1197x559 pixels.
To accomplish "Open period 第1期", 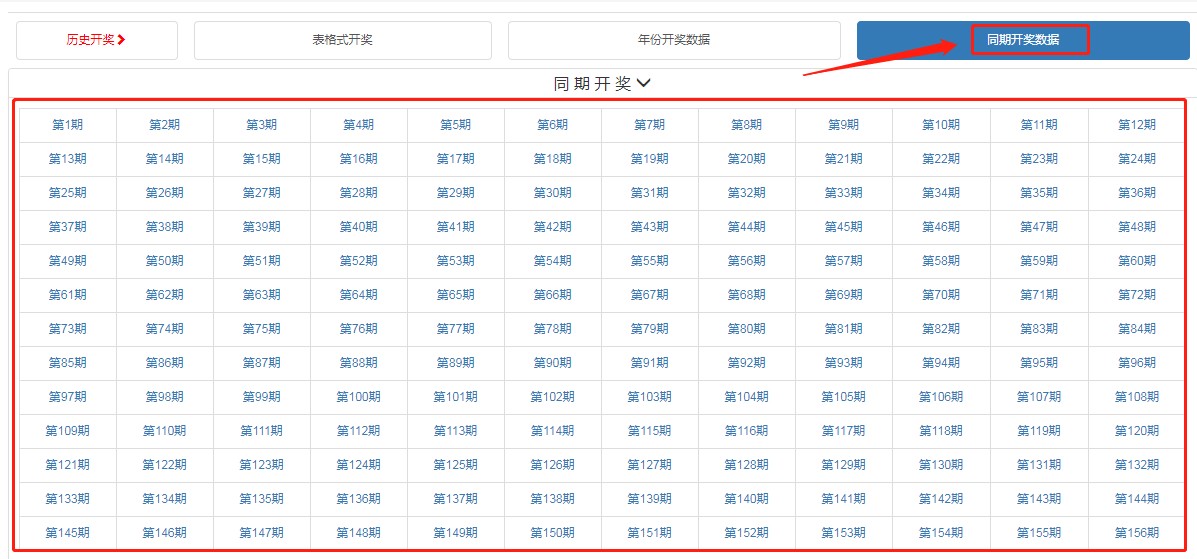I will (x=68, y=125).
